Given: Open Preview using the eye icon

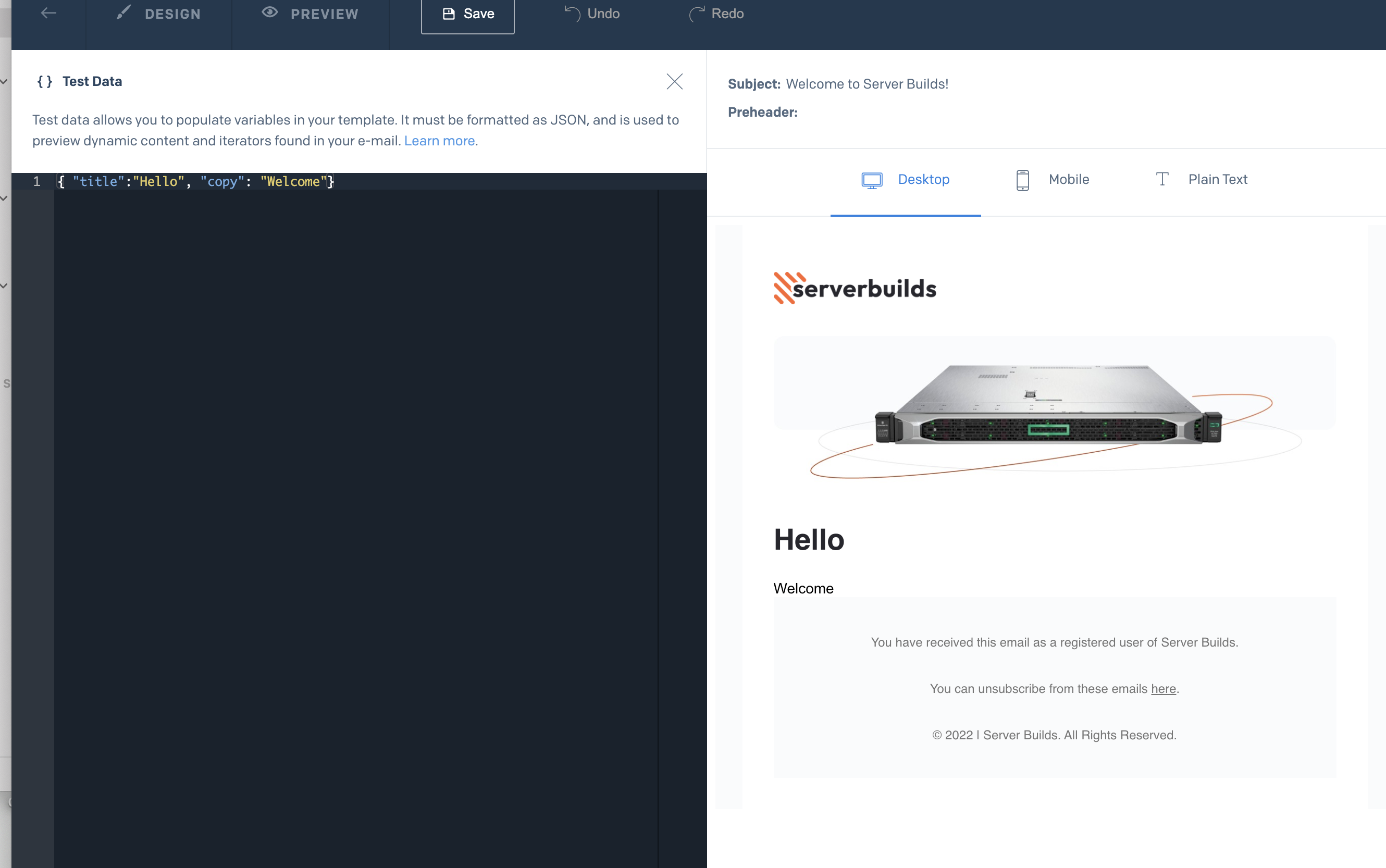Looking at the screenshot, I should [270, 13].
